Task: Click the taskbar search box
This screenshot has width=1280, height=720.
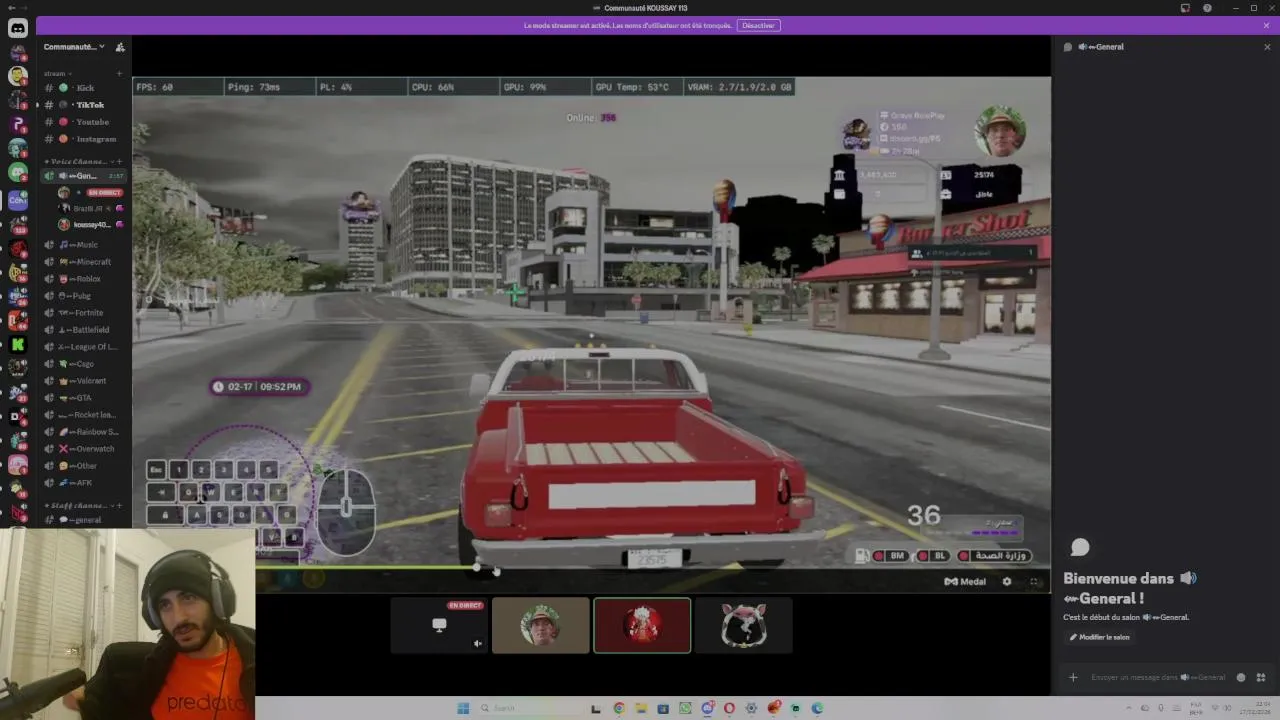Action: [529, 708]
